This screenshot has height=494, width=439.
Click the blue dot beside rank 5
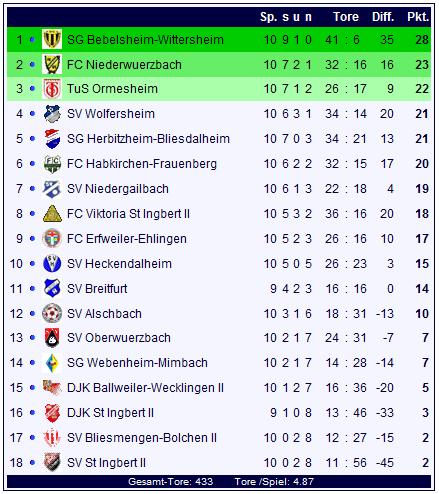pos(32,138)
